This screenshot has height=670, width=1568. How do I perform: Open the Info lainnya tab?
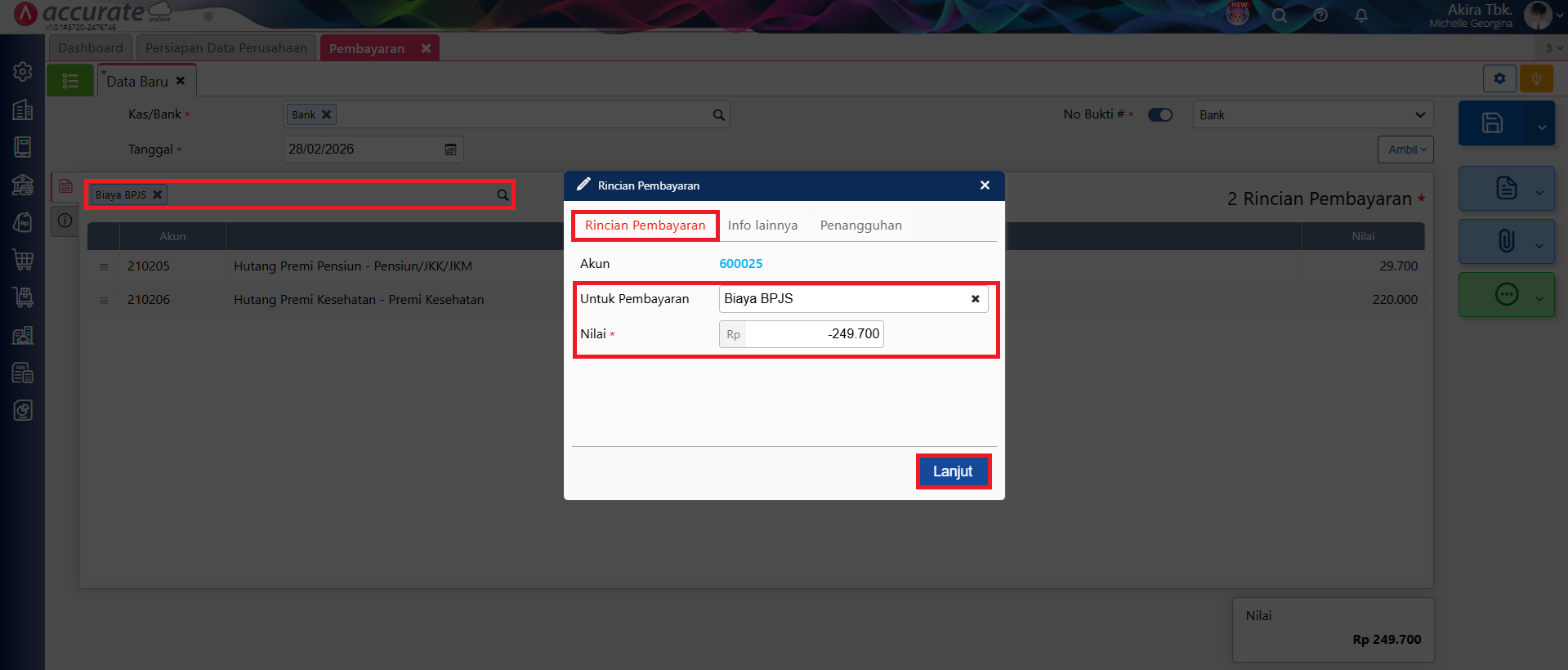pos(762,226)
